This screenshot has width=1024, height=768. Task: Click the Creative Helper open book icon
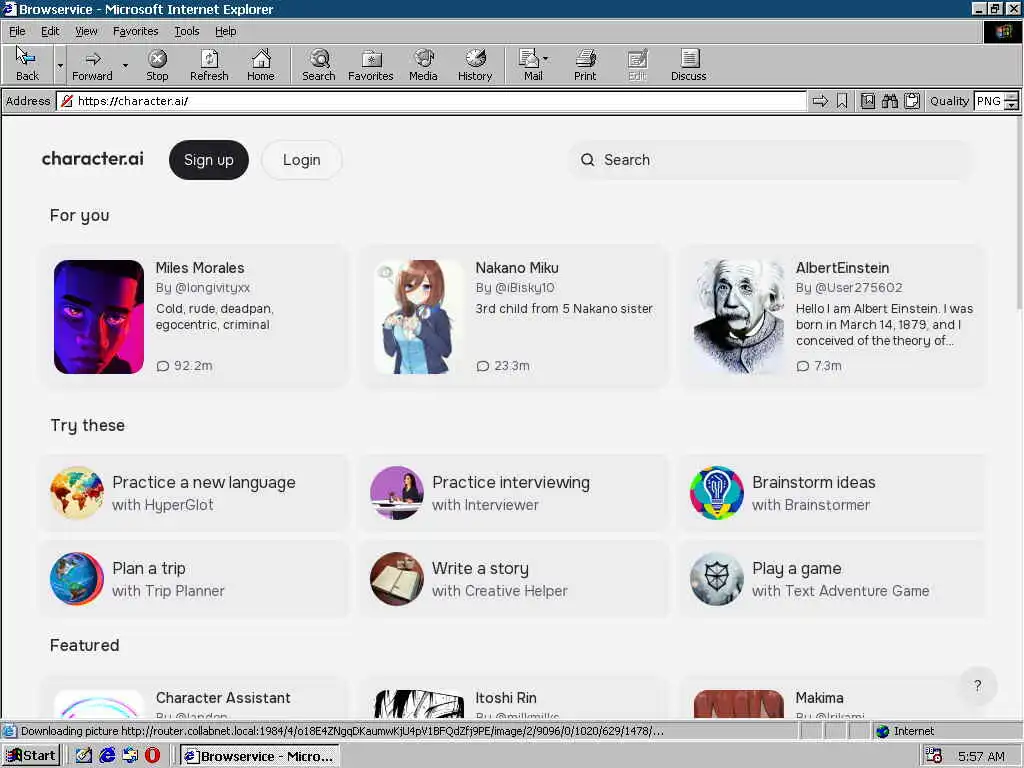(396, 579)
